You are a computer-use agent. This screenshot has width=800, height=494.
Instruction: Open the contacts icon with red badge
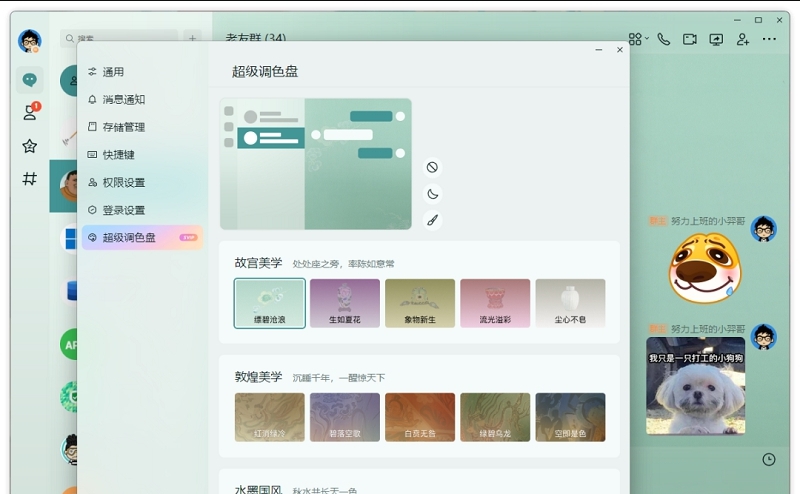coord(30,112)
